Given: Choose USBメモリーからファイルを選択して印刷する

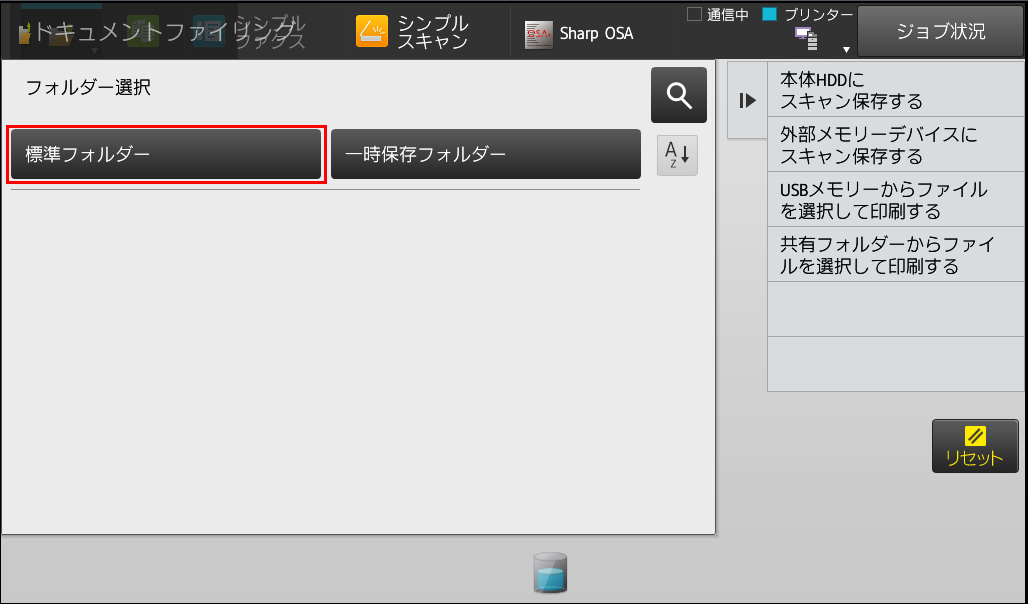Looking at the screenshot, I should point(896,200).
